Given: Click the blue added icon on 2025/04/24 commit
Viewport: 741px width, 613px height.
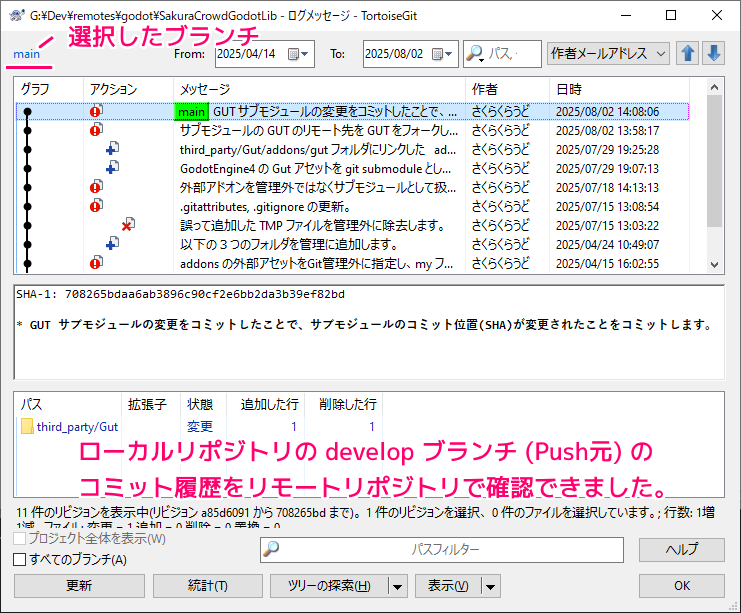Looking at the screenshot, I should click(x=112, y=244).
